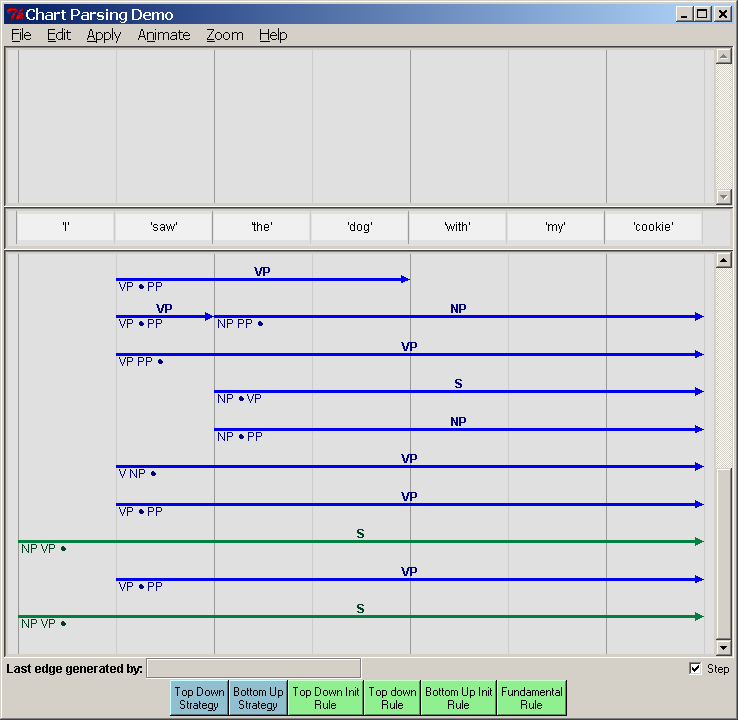Open the Help menu
The height and width of the screenshot is (720, 738).
click(x=273, y=35)
